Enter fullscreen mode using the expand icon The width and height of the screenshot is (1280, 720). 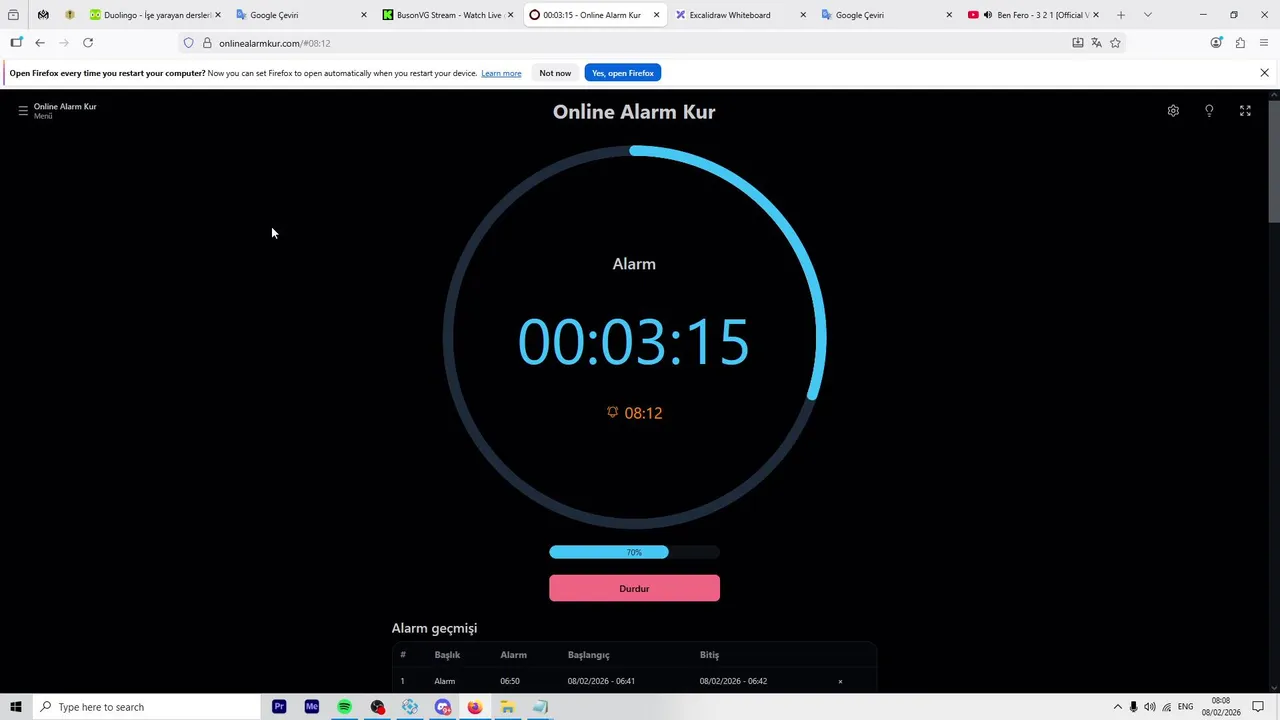coord(1245,111)
